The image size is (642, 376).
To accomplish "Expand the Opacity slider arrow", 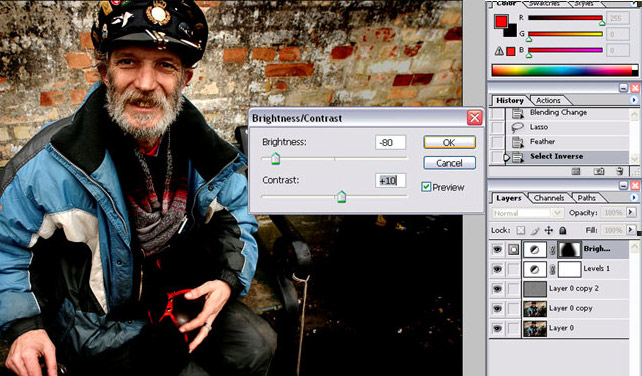I will [631, 213].
